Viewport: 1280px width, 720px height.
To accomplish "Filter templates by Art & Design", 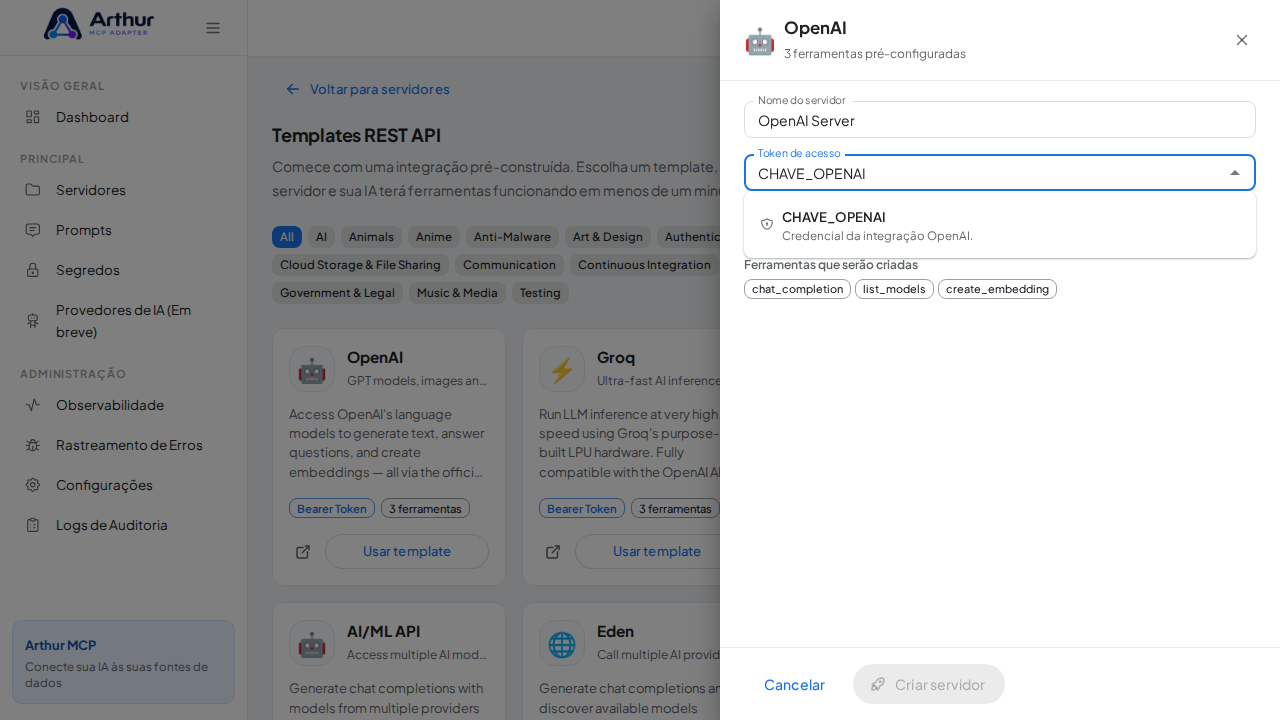I will pos(608,237).
